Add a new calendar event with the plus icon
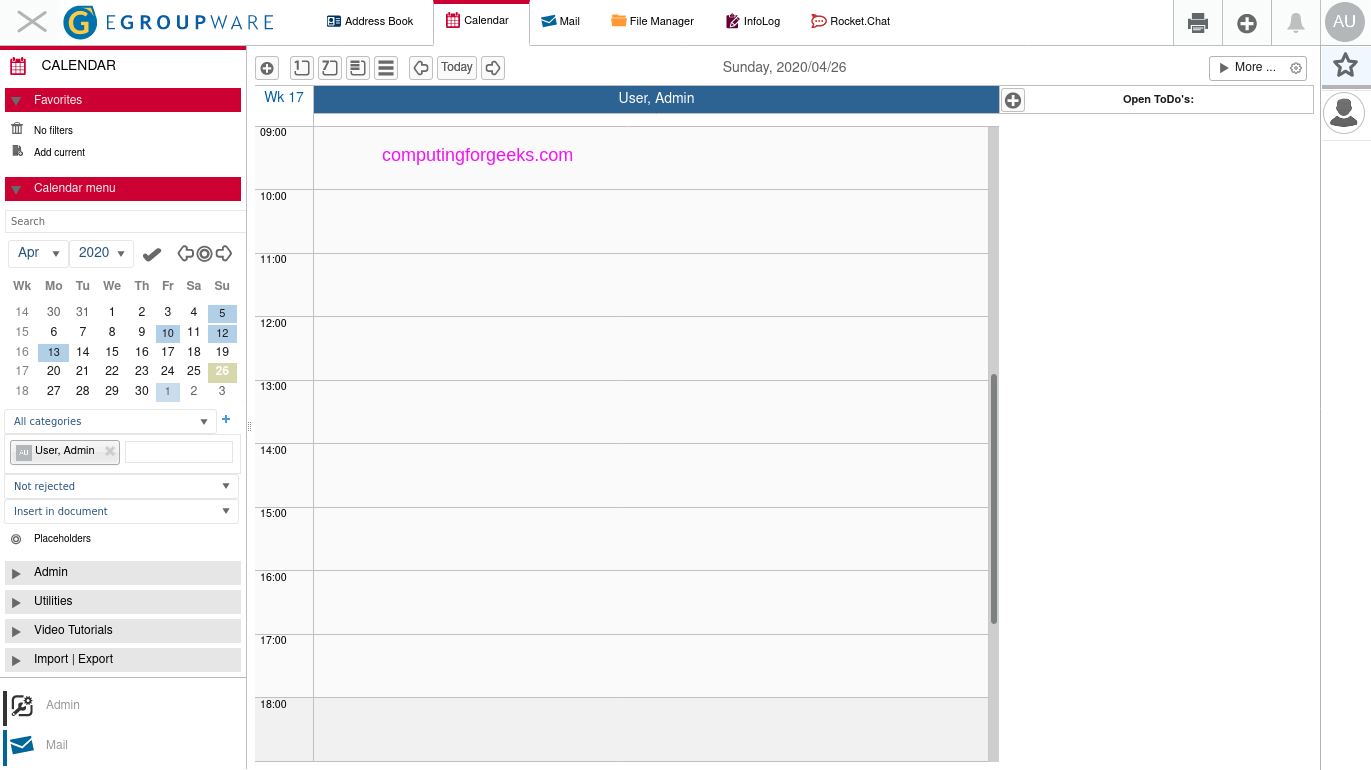 [x=266, y=67]
